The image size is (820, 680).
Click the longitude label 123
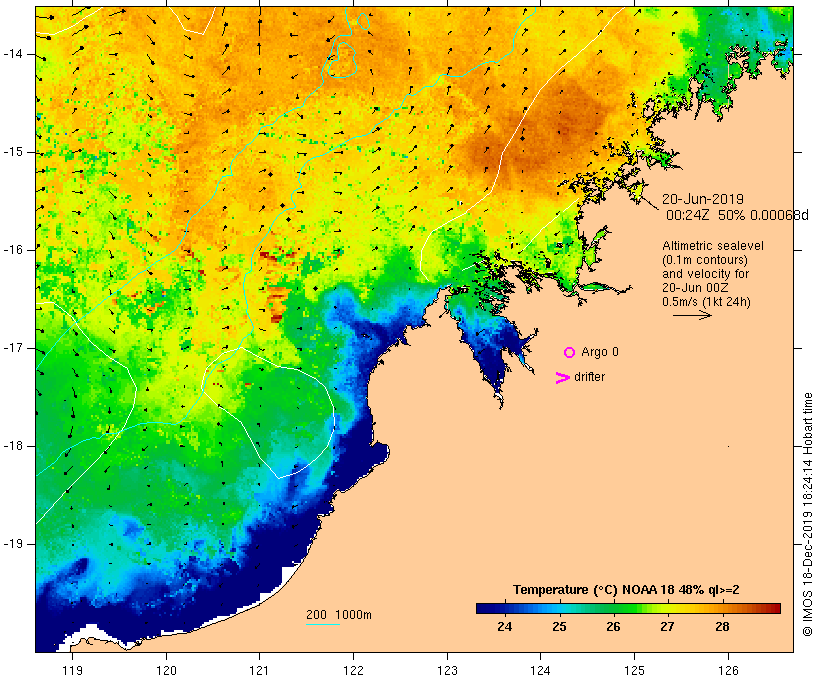[447, 671]
